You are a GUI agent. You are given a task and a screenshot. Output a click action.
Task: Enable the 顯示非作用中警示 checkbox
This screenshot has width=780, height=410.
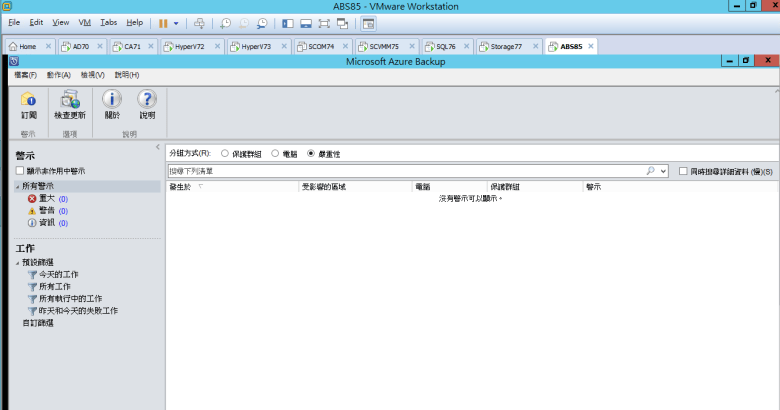coord(19,171)
